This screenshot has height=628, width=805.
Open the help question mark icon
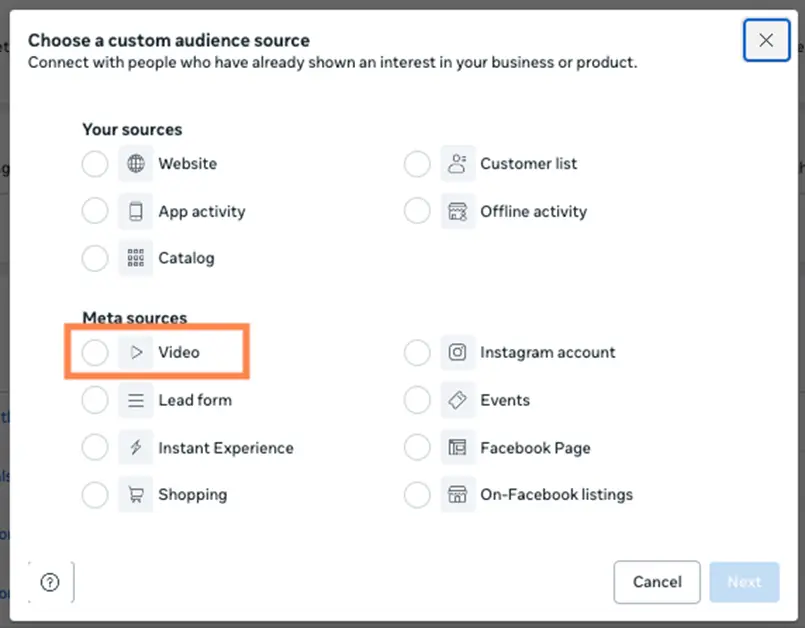pos(50,581)
